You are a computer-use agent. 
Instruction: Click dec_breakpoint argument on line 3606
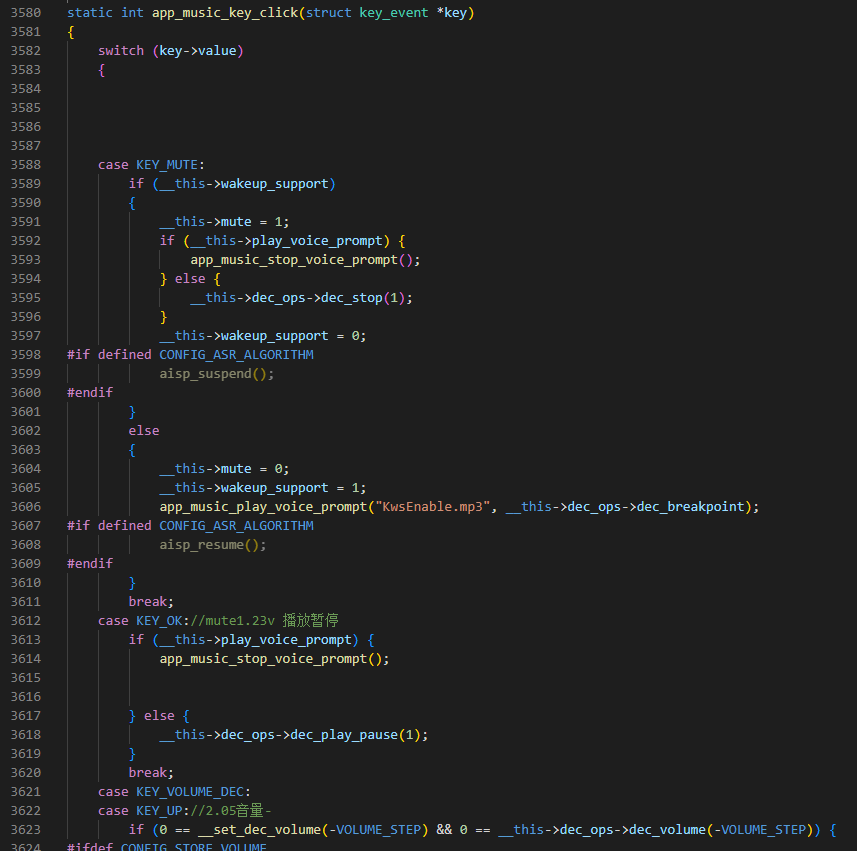(x=691, y=507)
